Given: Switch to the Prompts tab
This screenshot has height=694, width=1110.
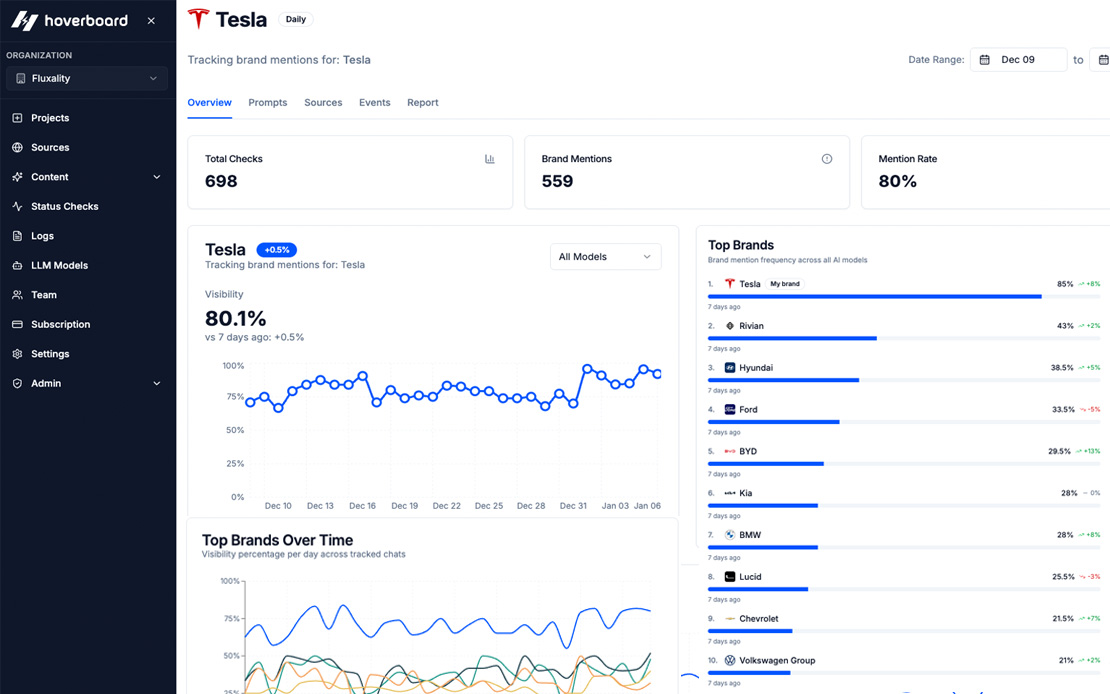Looking at the screenshot, I should click(x=268, y=103).
